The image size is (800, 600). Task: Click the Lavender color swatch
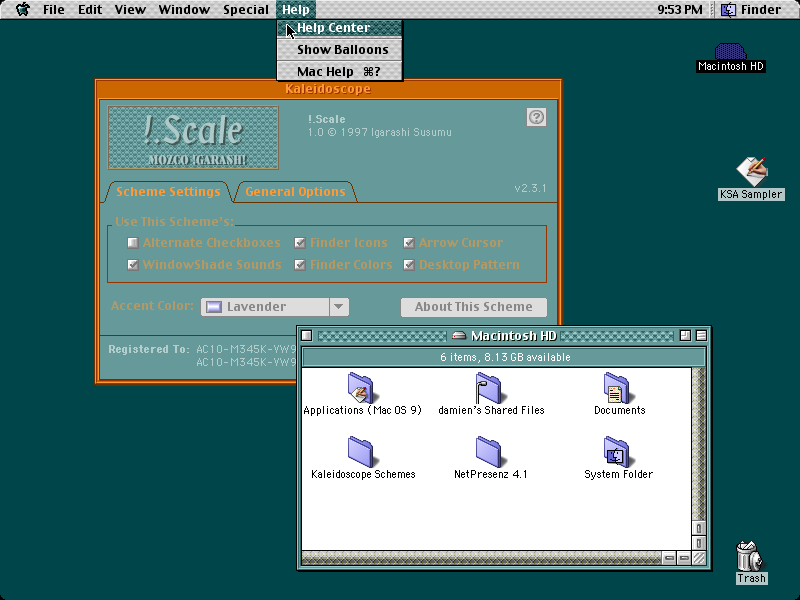pos(213,307)
